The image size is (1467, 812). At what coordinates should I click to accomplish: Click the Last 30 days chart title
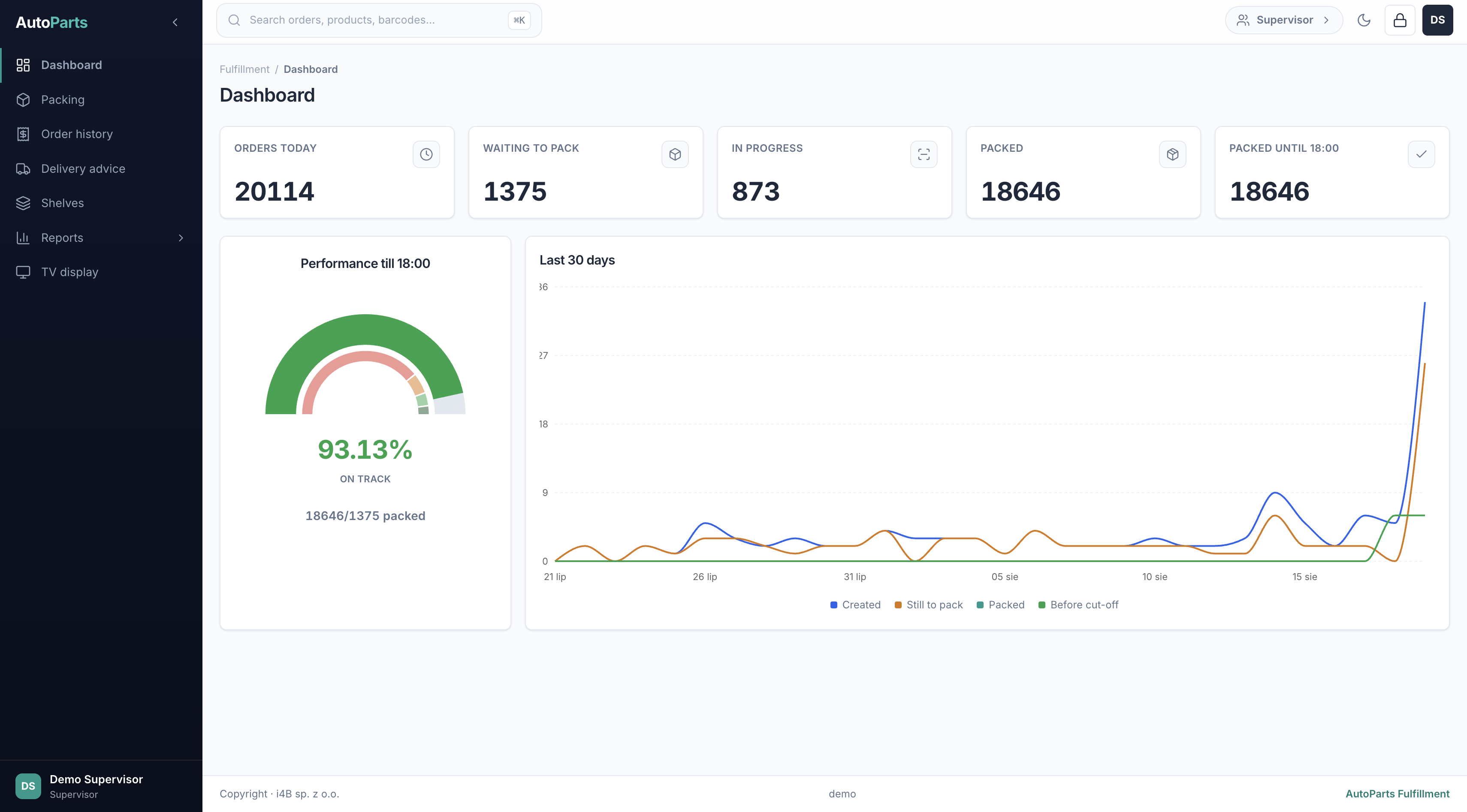(577, 260)
